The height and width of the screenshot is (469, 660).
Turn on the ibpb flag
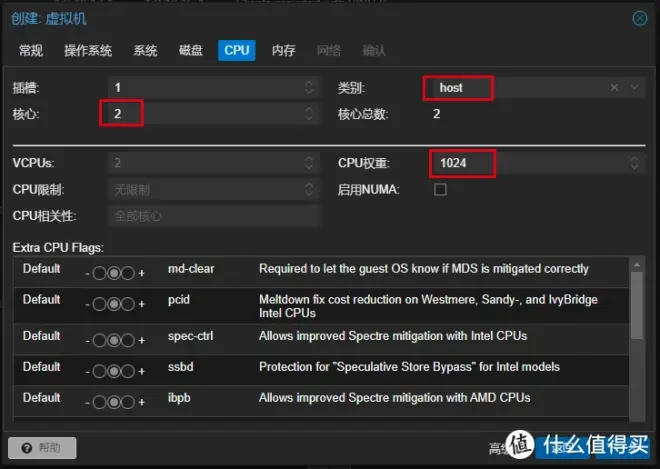(128, 402)
